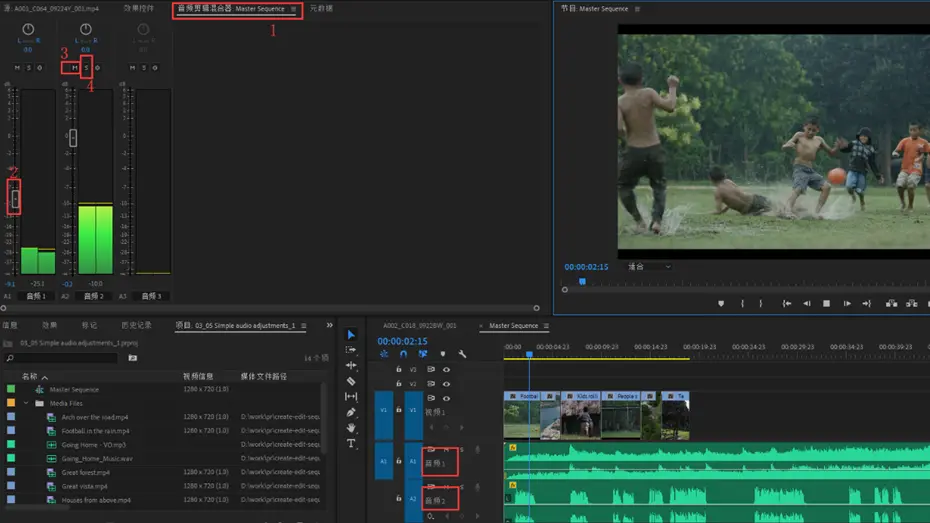Click the project panel search field
The height and width of the screenshot is (523, 930).
click(65, 357)
